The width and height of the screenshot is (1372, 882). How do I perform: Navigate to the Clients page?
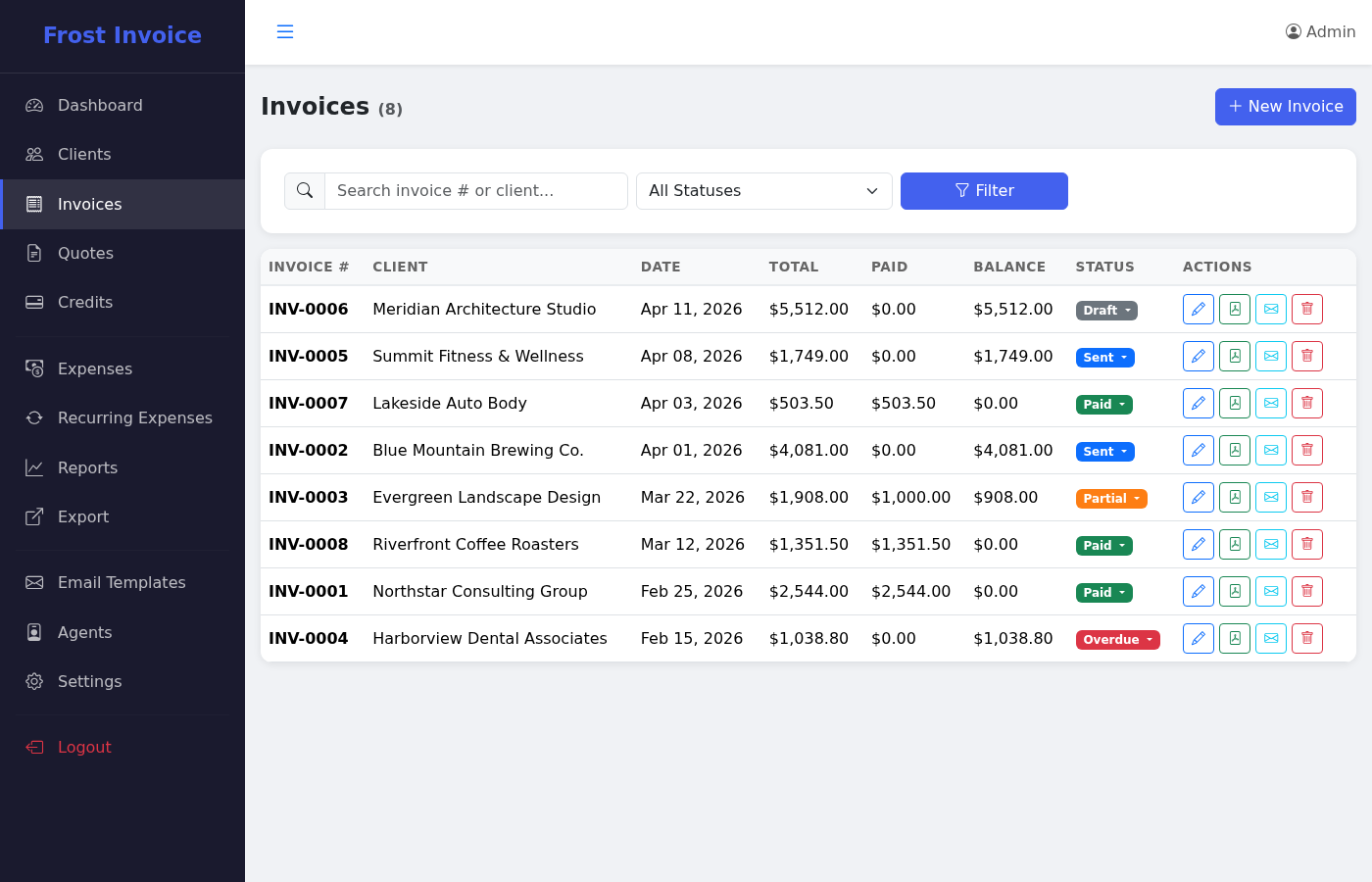point(83,154)
